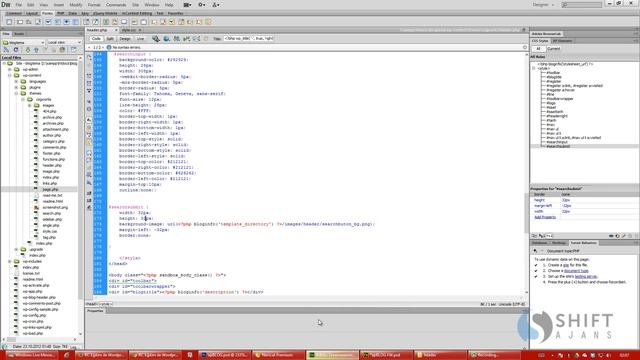Viewport: 640px width, 360px height.
Task: Click the Inspect magnifier toolbar icon
Action: (x=156, y=39)
